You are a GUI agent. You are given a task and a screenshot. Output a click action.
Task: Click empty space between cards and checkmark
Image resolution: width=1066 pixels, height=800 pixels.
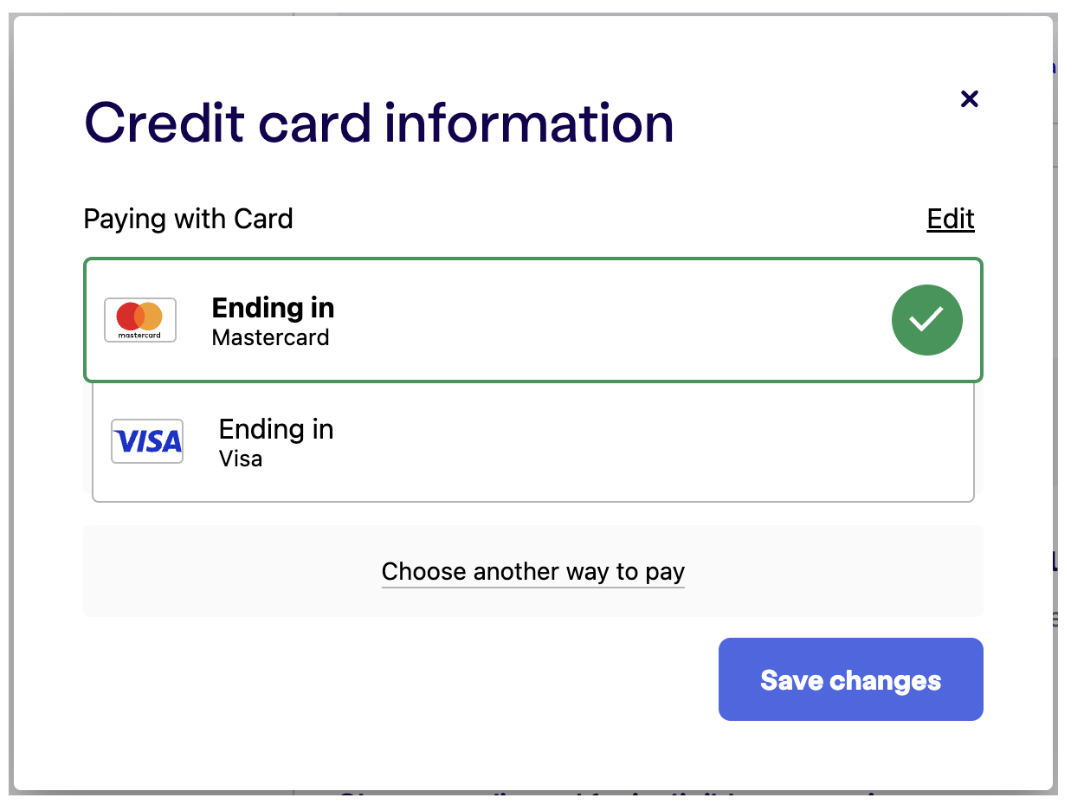[612, 319]
